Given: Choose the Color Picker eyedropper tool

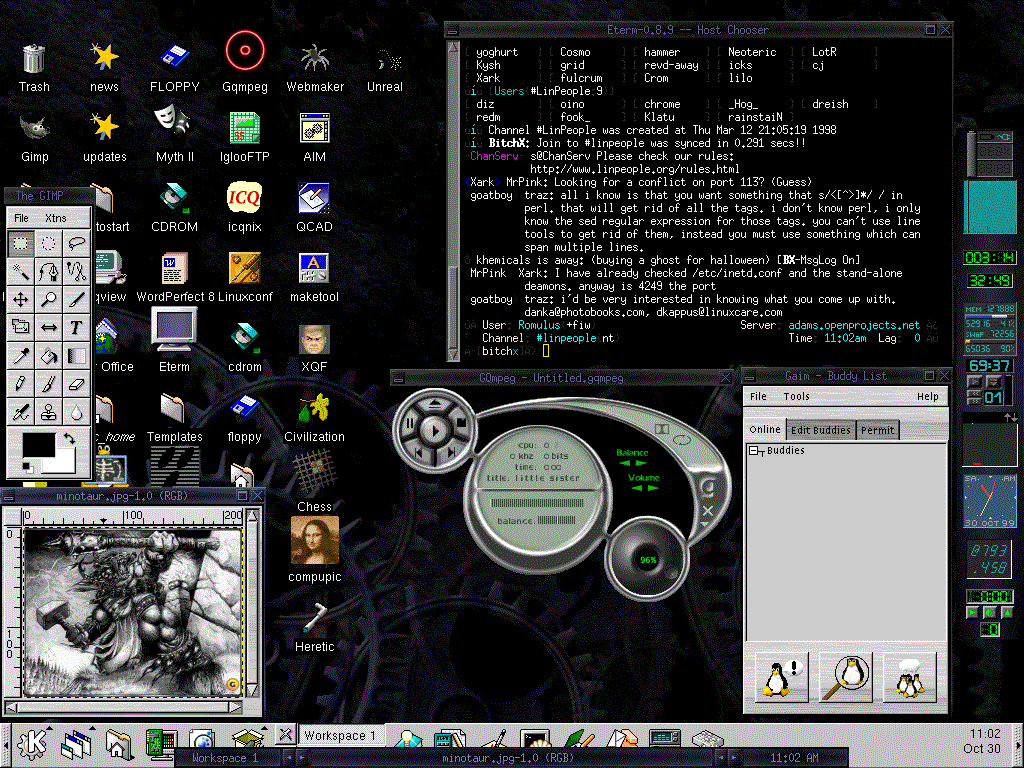Looking at the screenshot, I should (20, 355).
